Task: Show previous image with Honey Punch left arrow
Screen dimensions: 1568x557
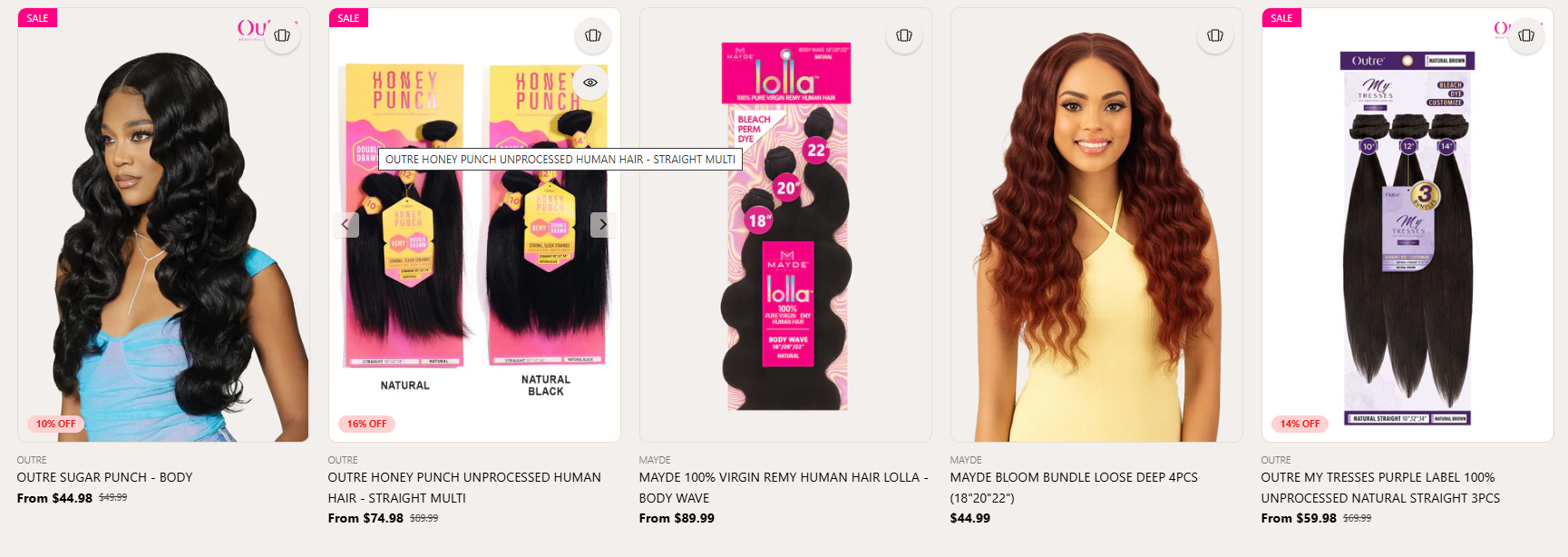Action: pyautogui.click(x=346, y=224)
